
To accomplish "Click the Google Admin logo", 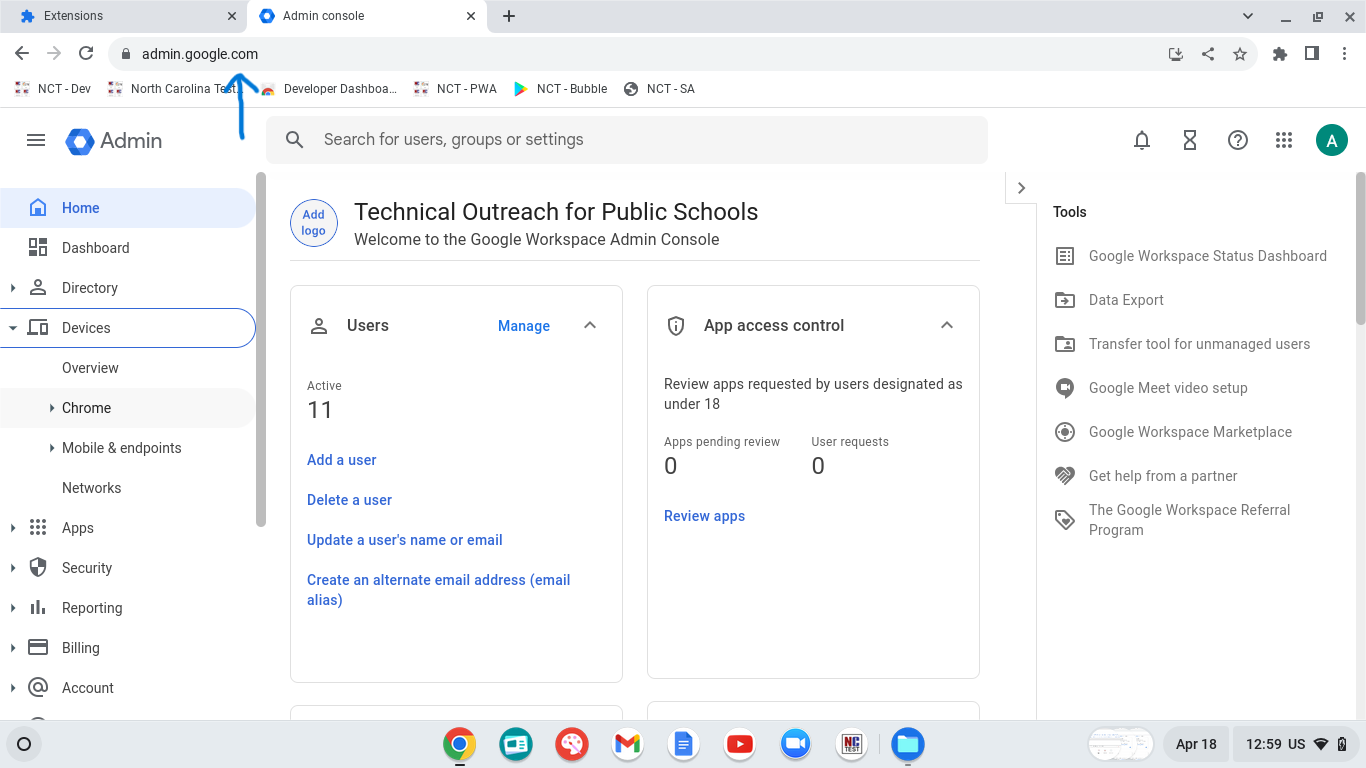I will (114, 141).
